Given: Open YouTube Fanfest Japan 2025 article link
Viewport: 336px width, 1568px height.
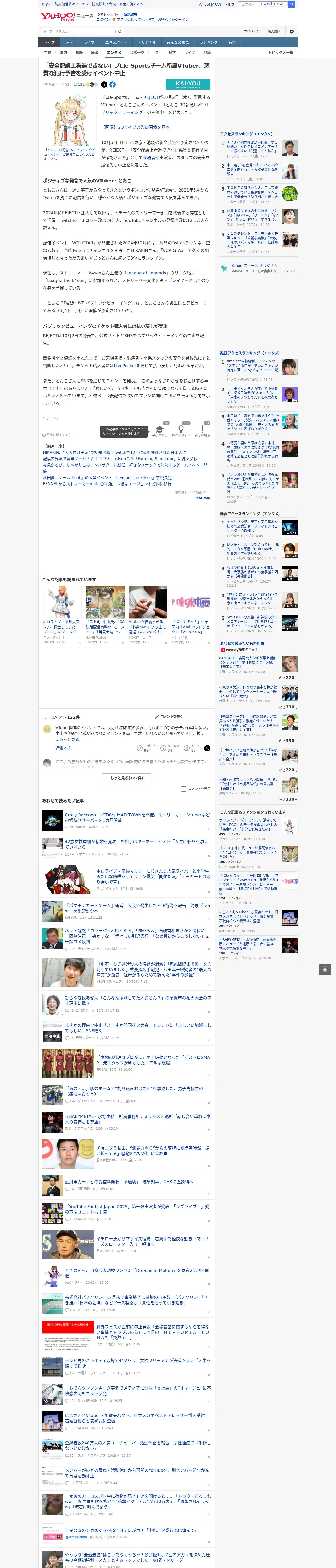Looking at the screenshot, I should click(x=137, y=1209).
